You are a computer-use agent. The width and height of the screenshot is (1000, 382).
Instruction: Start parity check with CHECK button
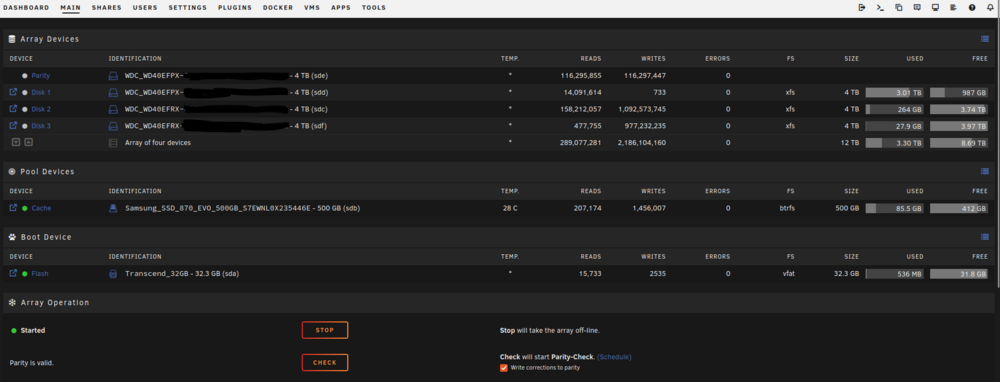tap(325, 363)
